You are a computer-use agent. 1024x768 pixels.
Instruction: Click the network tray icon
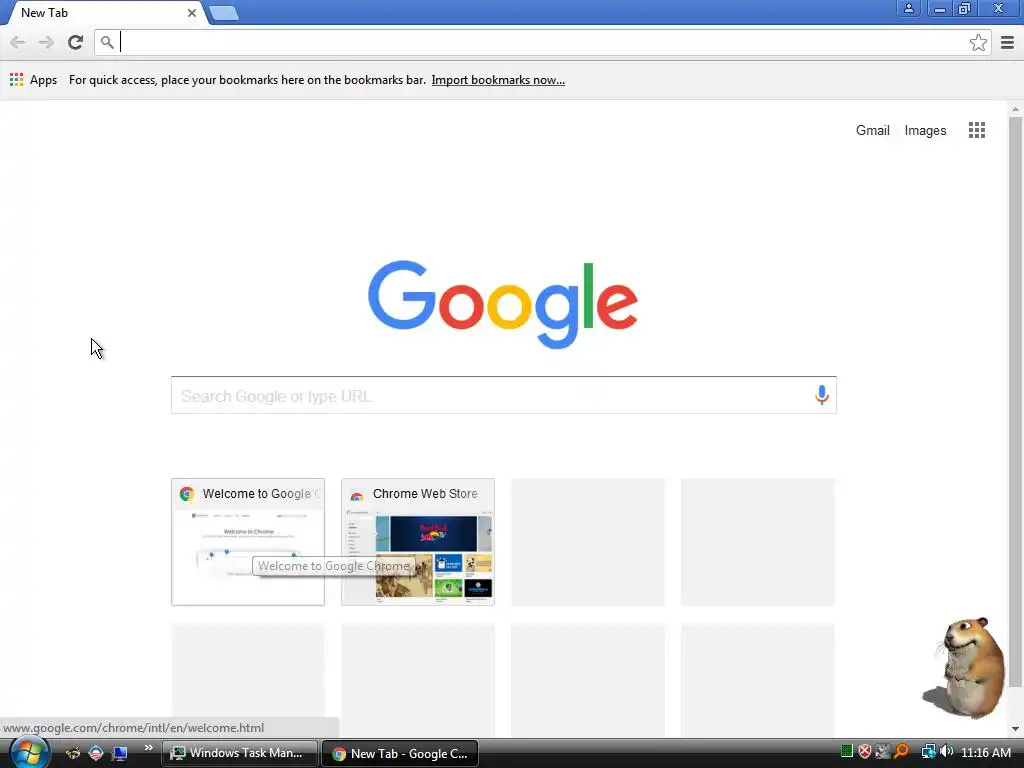point(928,752)
